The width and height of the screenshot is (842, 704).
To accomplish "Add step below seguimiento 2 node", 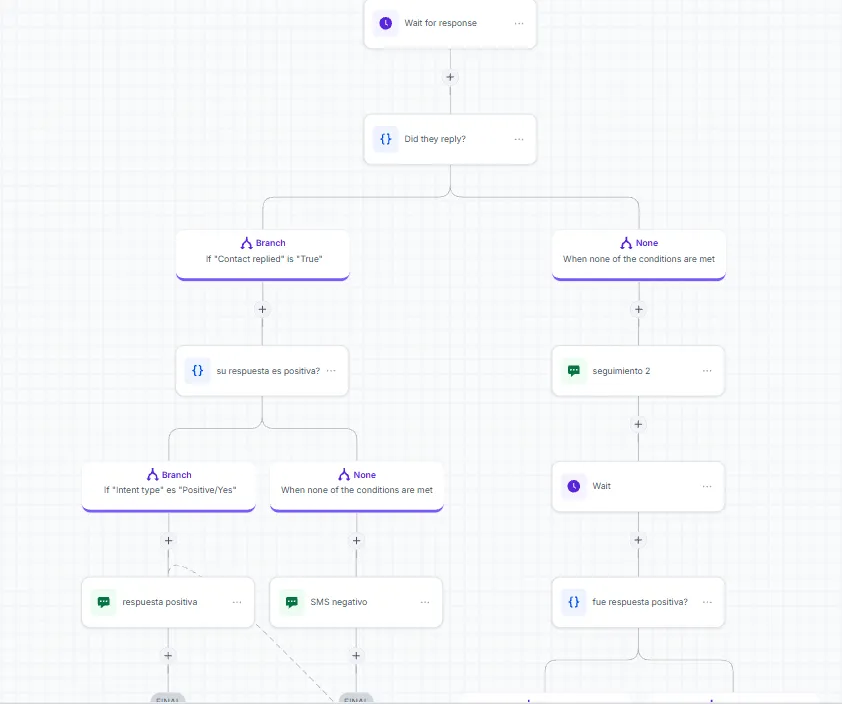I will pyautogui.click(x=638, y=424).
